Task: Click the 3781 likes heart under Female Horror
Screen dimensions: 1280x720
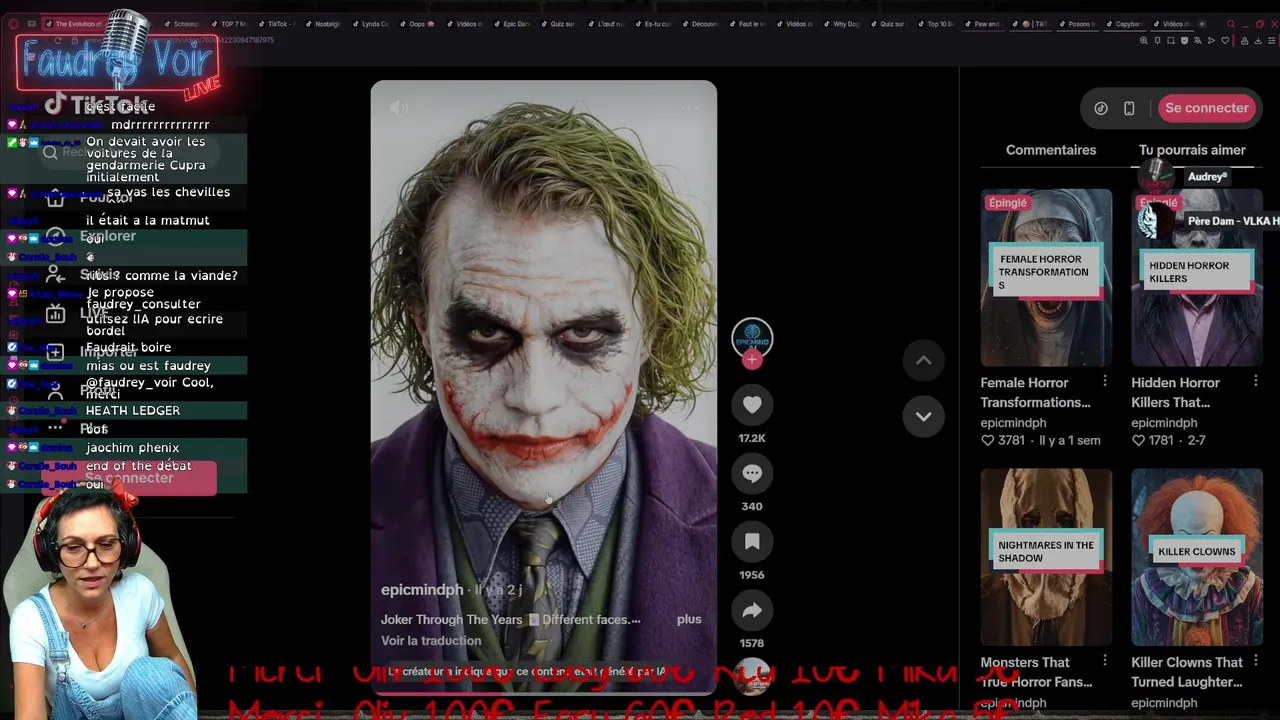Action: (x=988, y=440)
